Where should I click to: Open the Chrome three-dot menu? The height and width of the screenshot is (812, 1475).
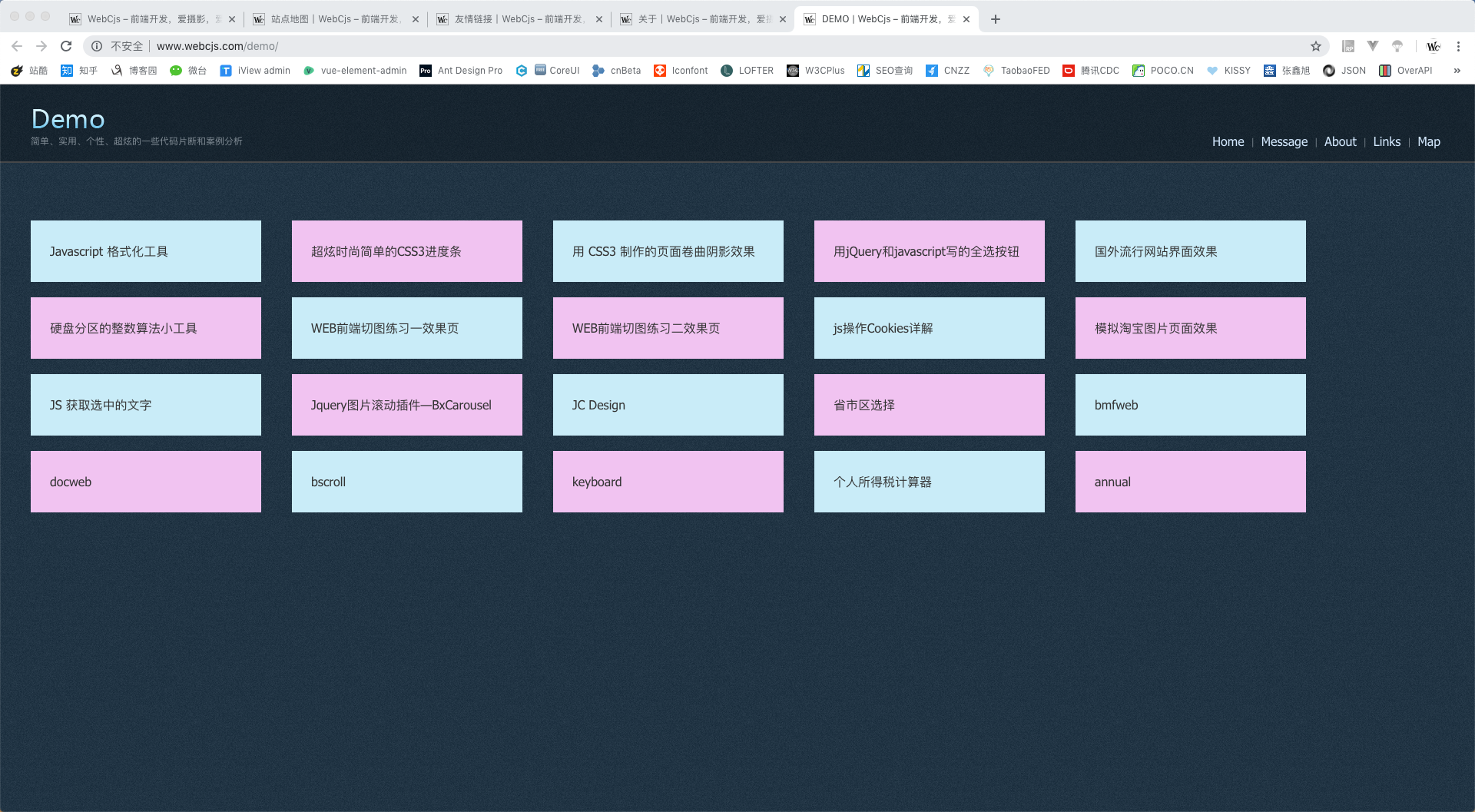1458,46
